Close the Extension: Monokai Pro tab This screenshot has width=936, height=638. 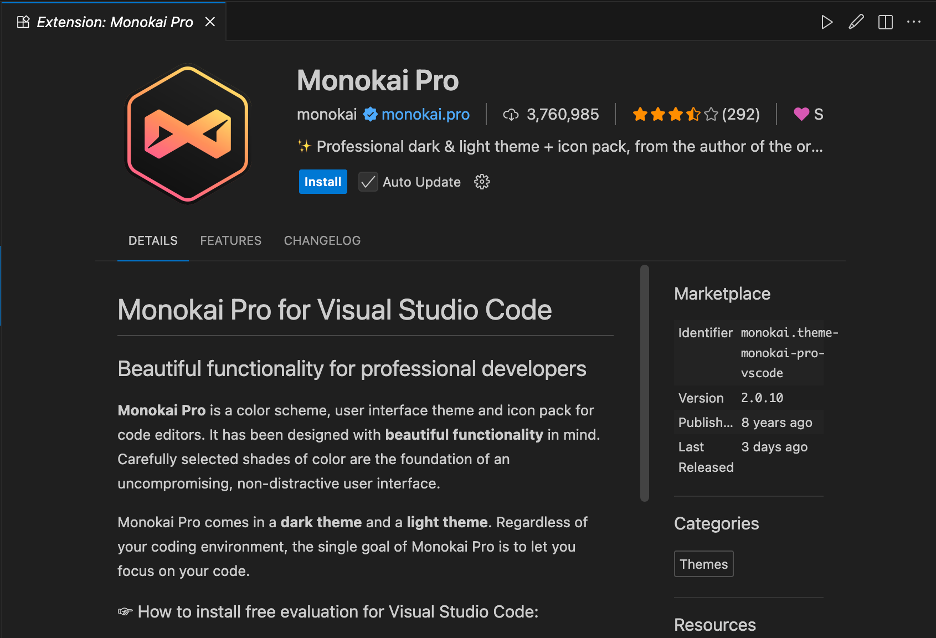coord(210,22)
